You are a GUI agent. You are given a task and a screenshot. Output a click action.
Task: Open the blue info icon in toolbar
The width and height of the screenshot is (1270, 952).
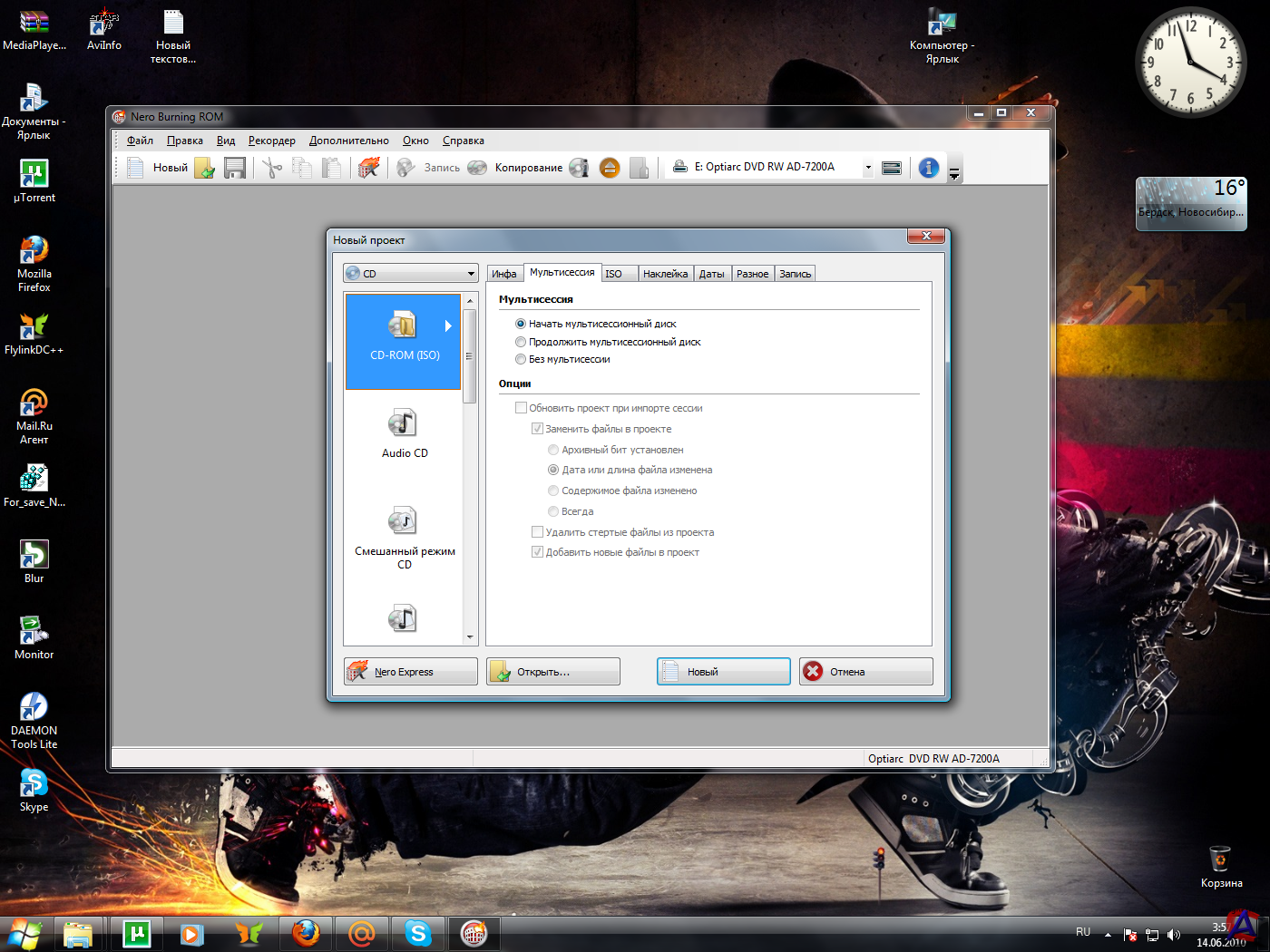coord(928,168)
